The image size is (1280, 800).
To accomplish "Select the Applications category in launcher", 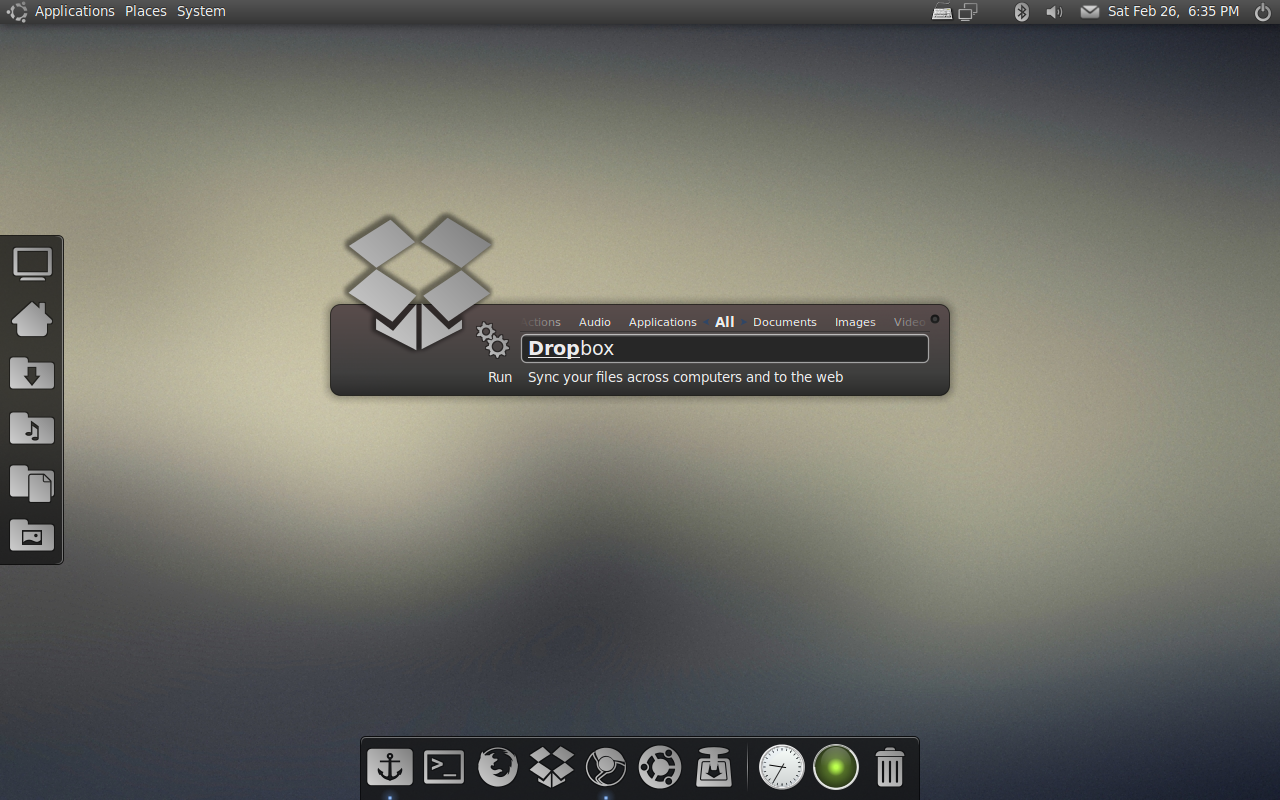I will pos(663,322).
